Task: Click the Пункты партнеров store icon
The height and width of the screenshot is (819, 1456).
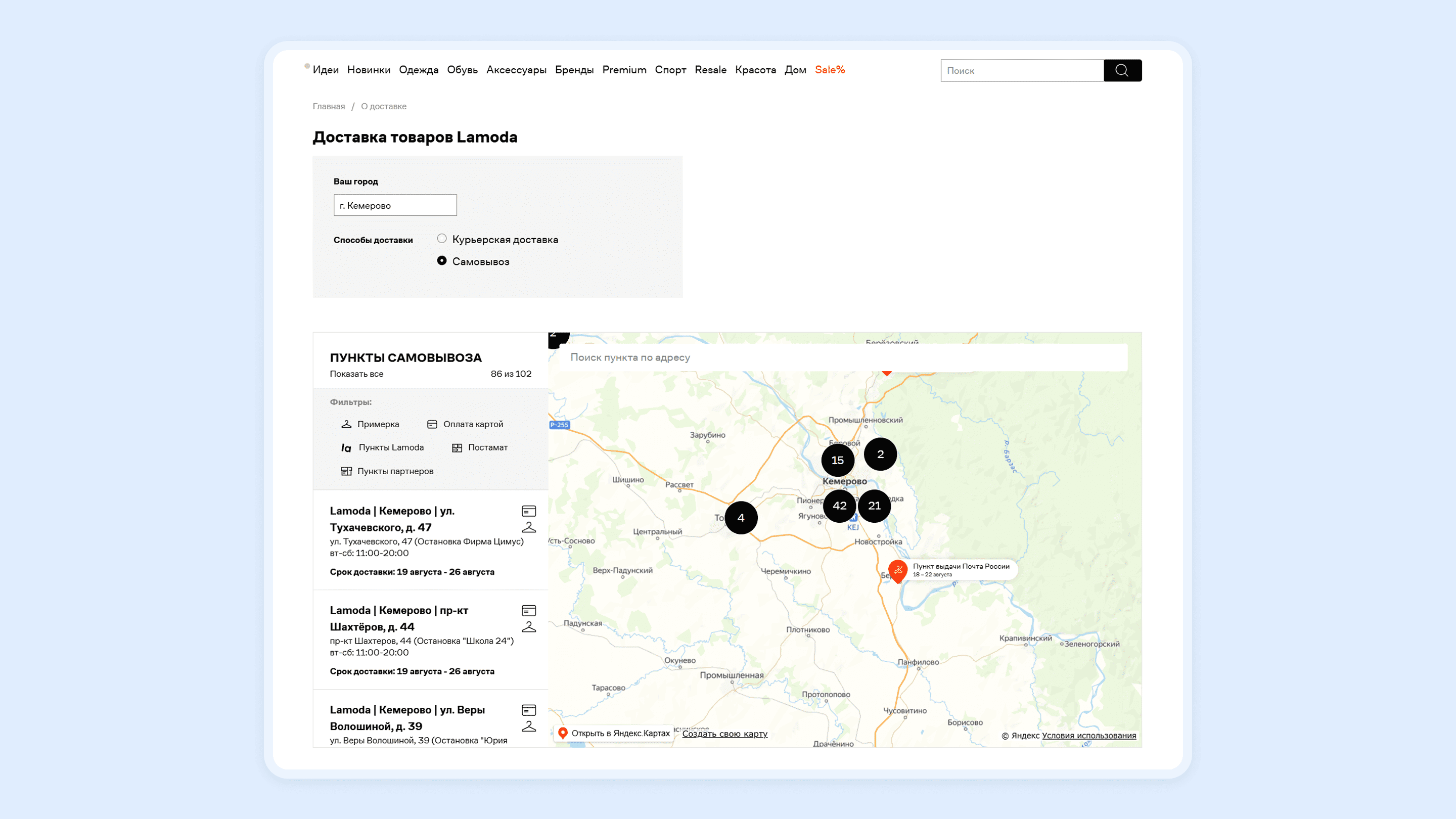Action: click(346, 471)
